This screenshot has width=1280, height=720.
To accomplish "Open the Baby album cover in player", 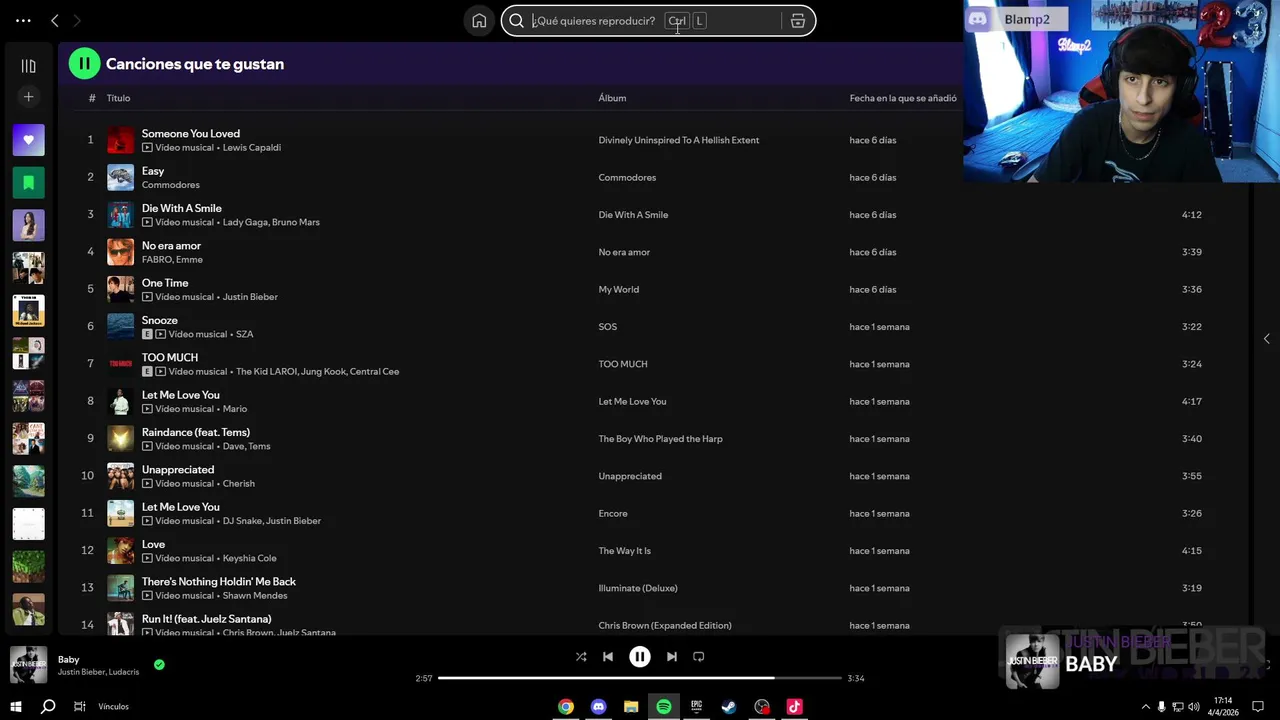I will click(28, 665).
